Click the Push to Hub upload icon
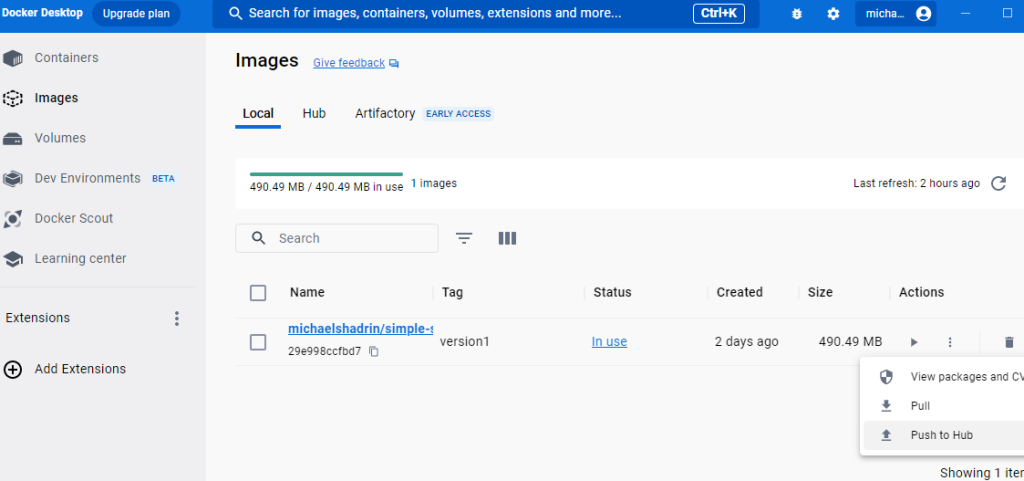Screen dimensions: 1024x481 coord(886,435)
